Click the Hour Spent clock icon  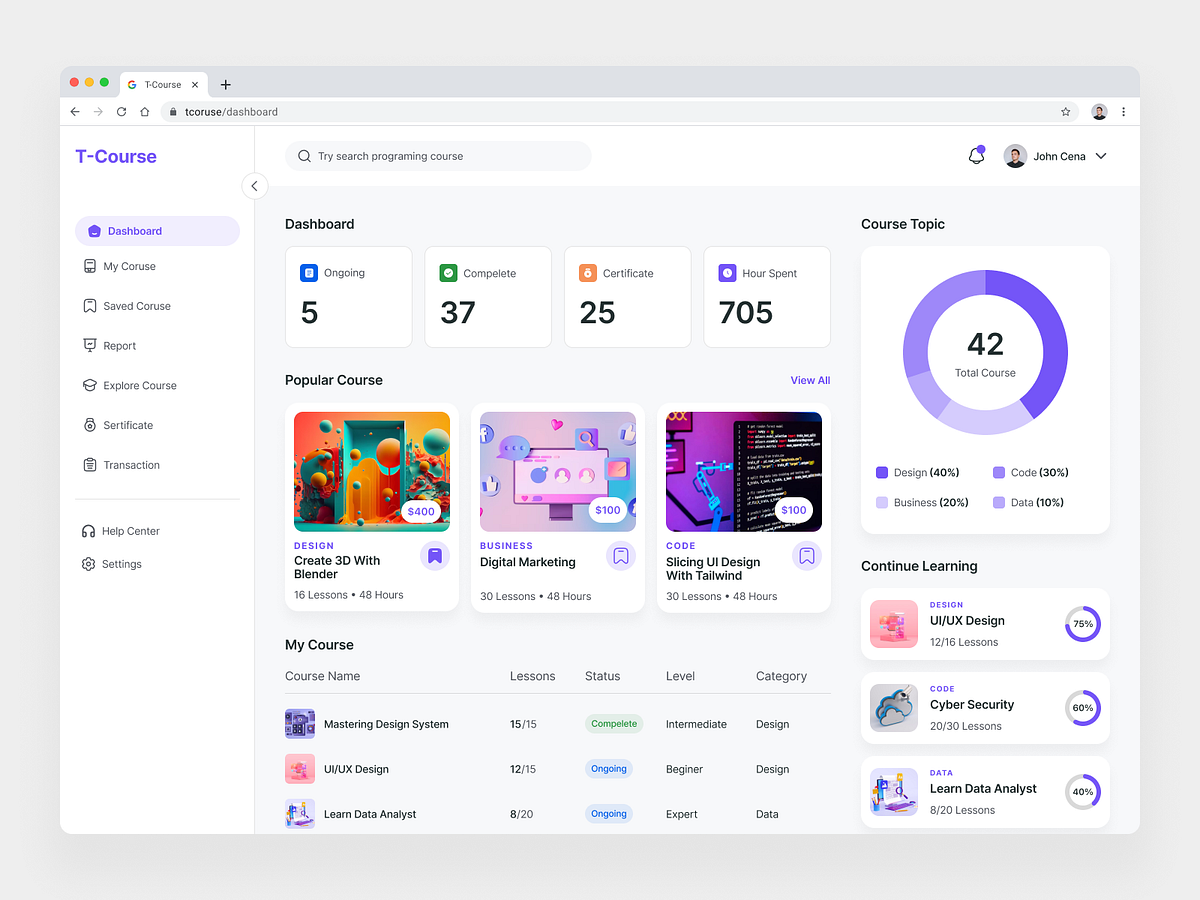tap(727, 272)
